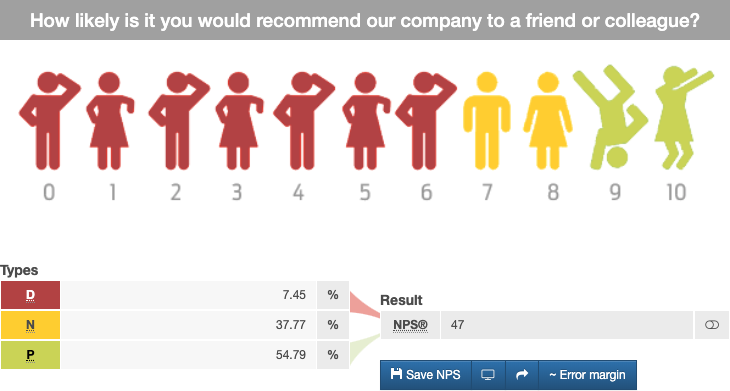Click the yellow N passives label

(x=30, y=324)
